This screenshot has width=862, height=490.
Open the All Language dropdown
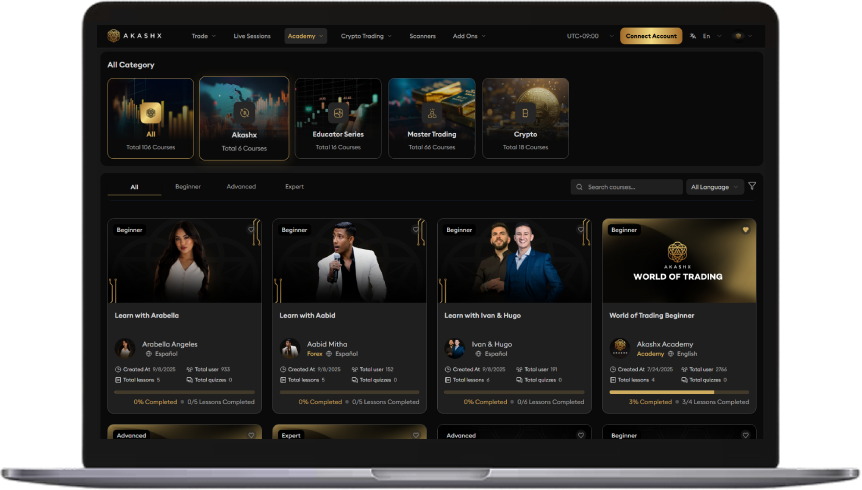[x=715, y=187]
